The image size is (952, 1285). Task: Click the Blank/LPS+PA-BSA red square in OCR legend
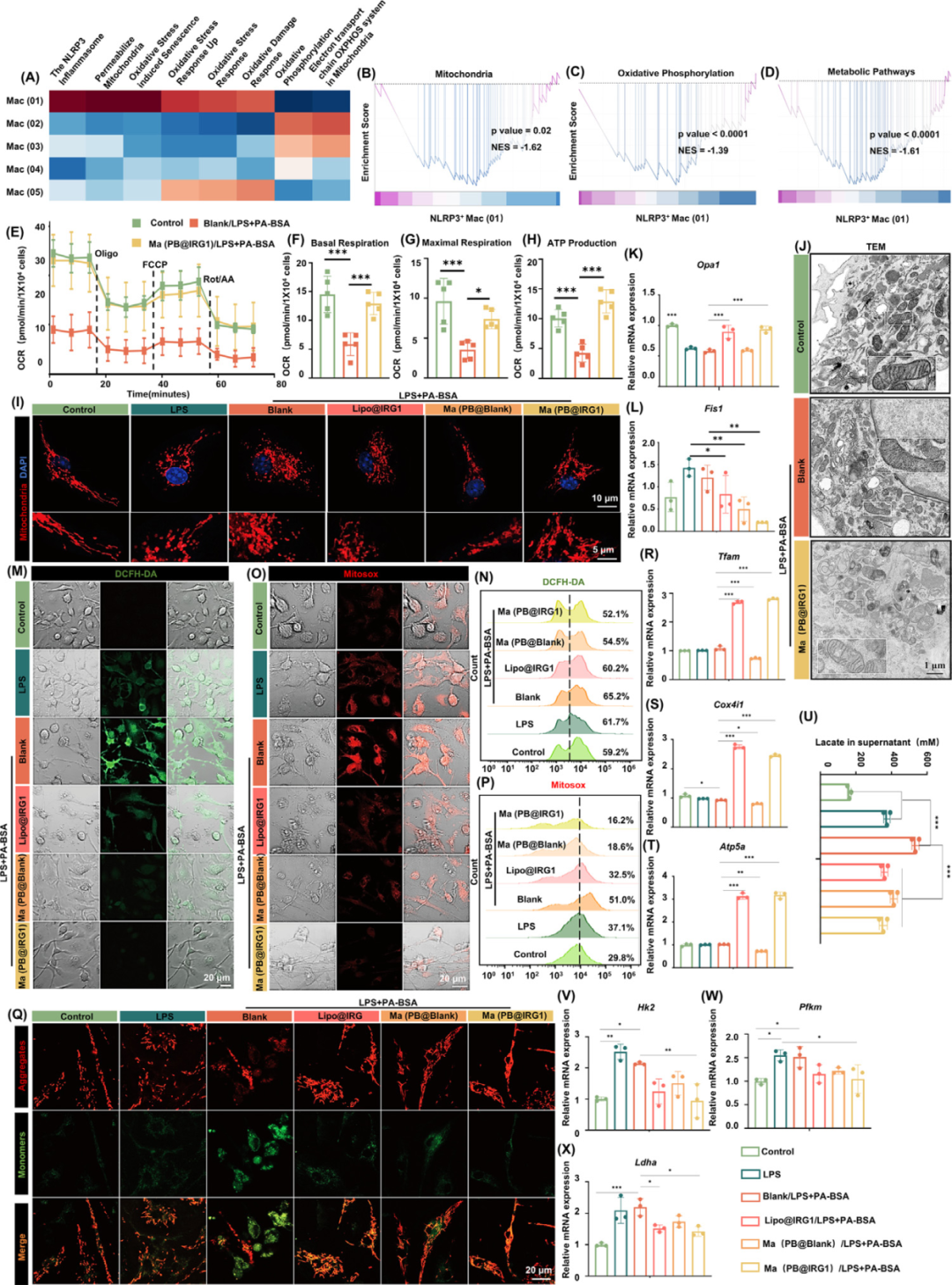click(x=195, y=223)
